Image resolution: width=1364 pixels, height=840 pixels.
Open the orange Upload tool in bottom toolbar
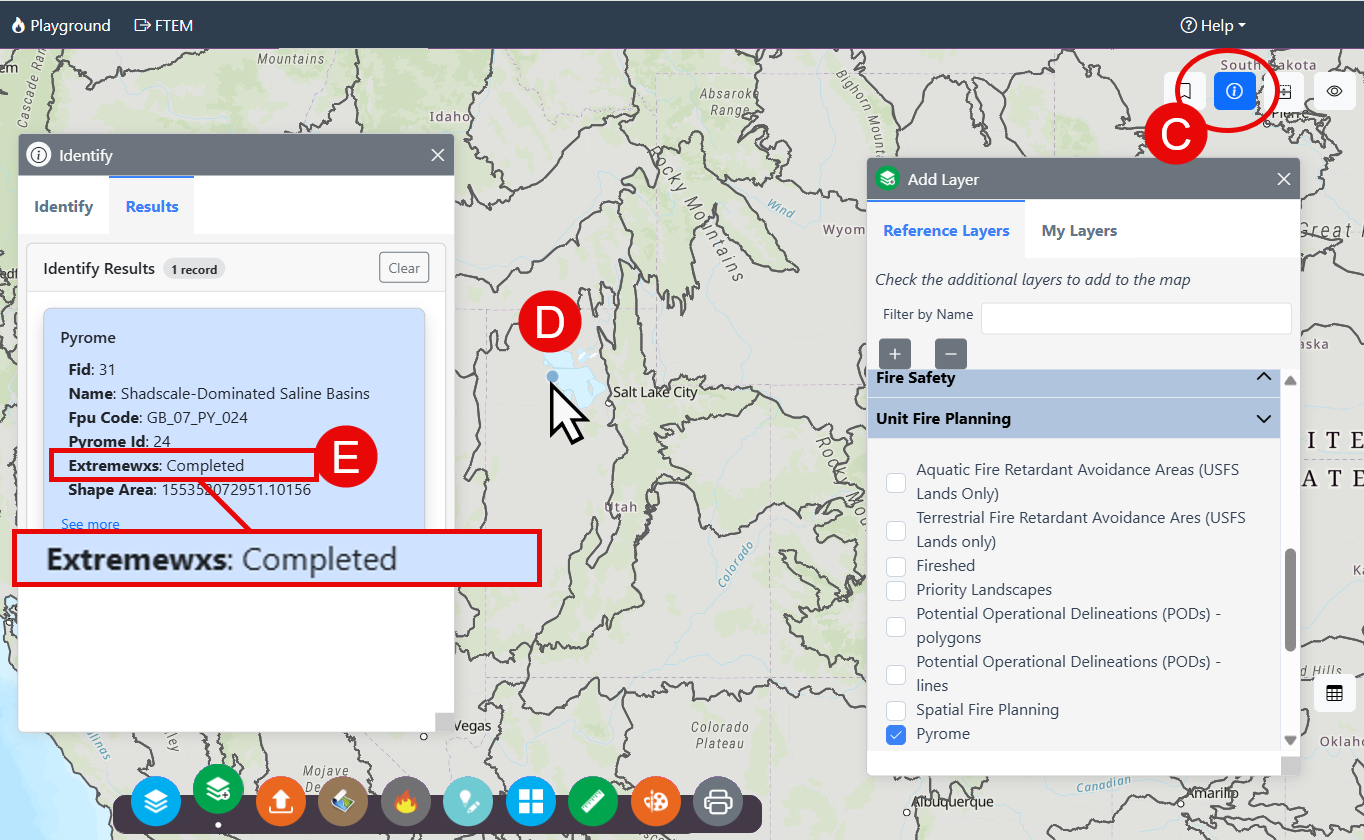coord(281,802)
